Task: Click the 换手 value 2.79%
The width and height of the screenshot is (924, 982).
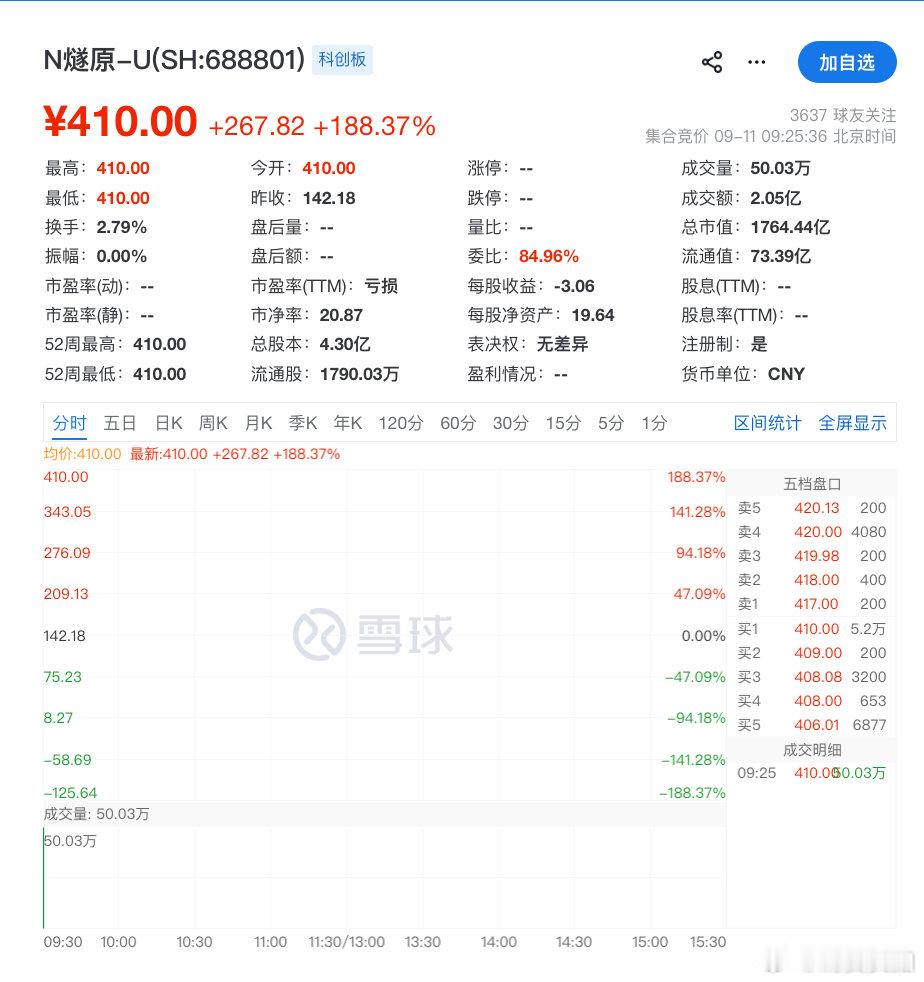Action: 122,227
